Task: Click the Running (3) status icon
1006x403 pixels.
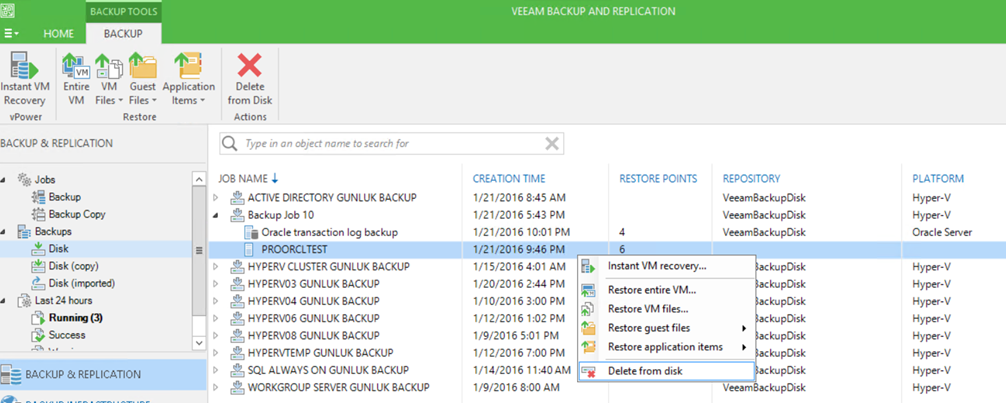Action: 39,318
